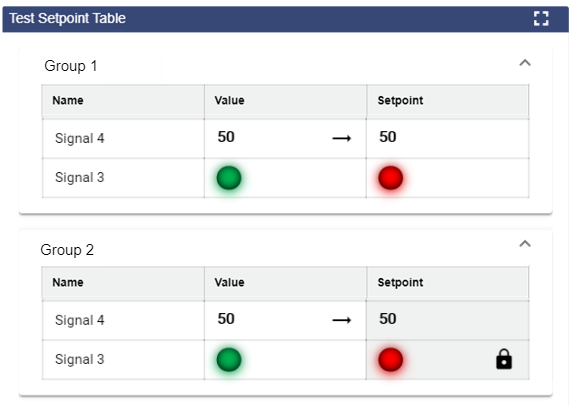570x406 pixels.
Task: Click the Name column header in Group 1
Action: tap(68, 100)
